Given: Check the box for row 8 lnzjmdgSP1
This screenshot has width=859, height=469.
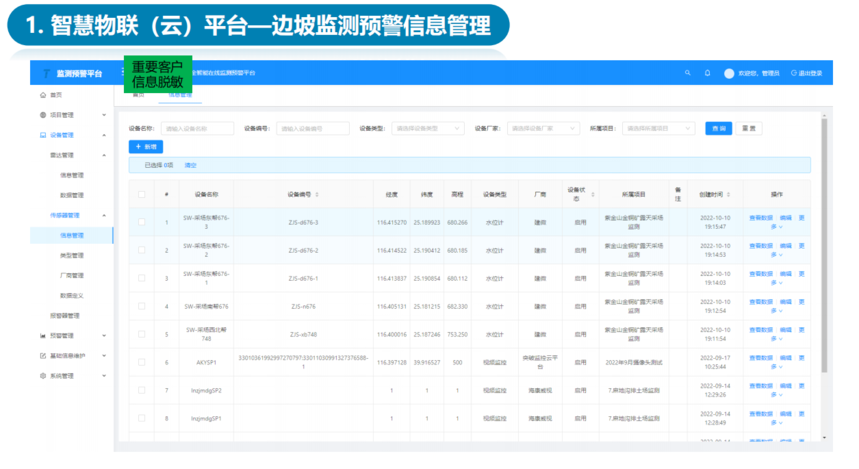Looking at the screenshot, I should [x=141, y=418].
